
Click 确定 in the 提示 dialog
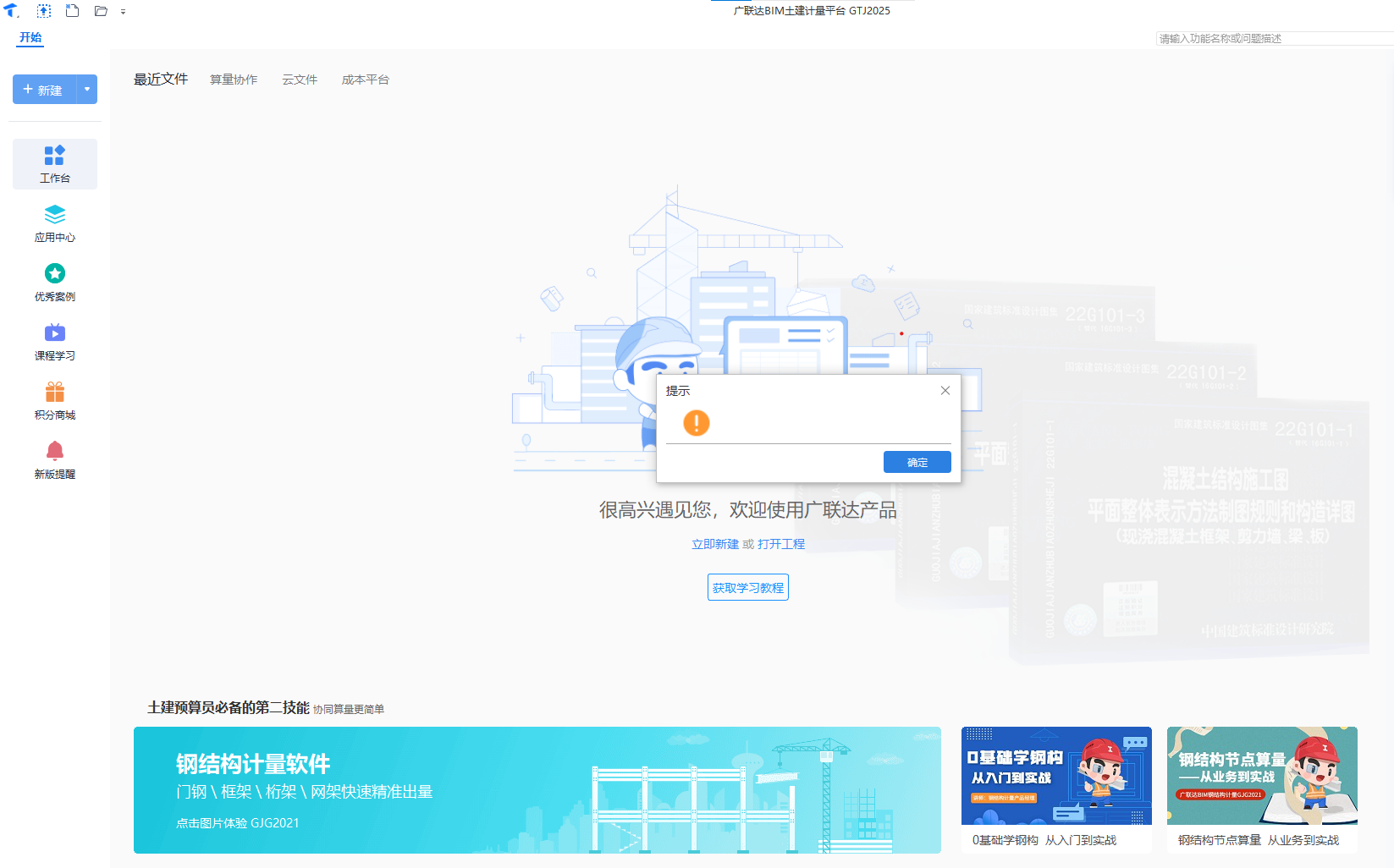pos(917,462)
